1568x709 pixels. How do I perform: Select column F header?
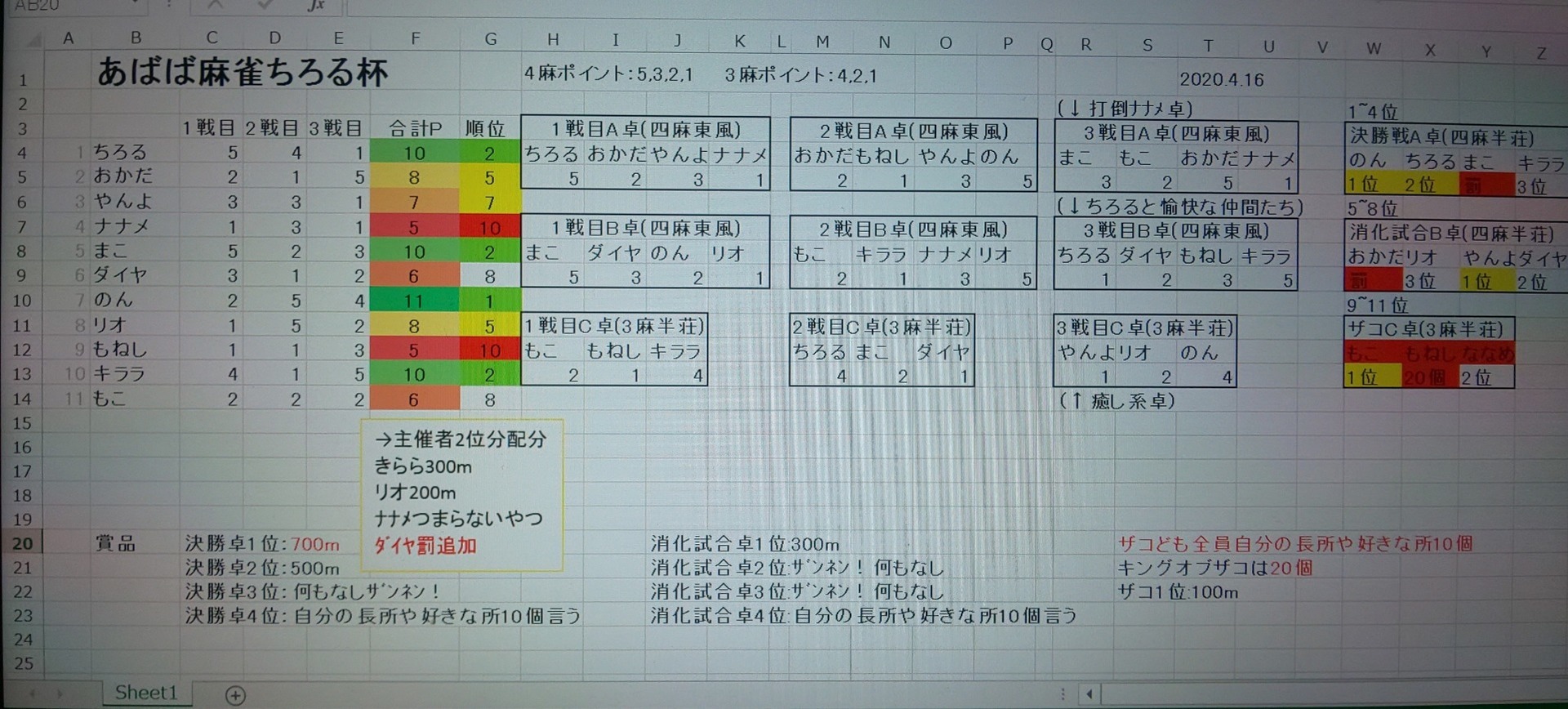[x=415, y=38]
